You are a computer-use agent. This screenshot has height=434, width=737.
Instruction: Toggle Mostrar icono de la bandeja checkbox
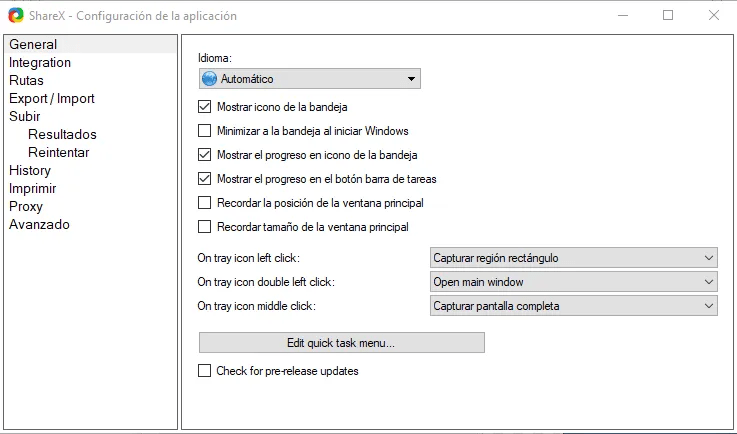pos(205,107)
